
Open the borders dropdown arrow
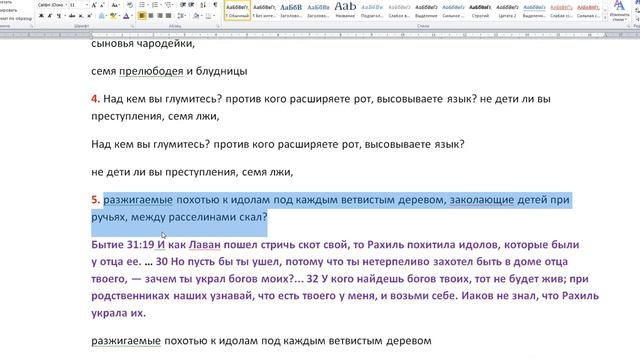click(x=214, y=16)
